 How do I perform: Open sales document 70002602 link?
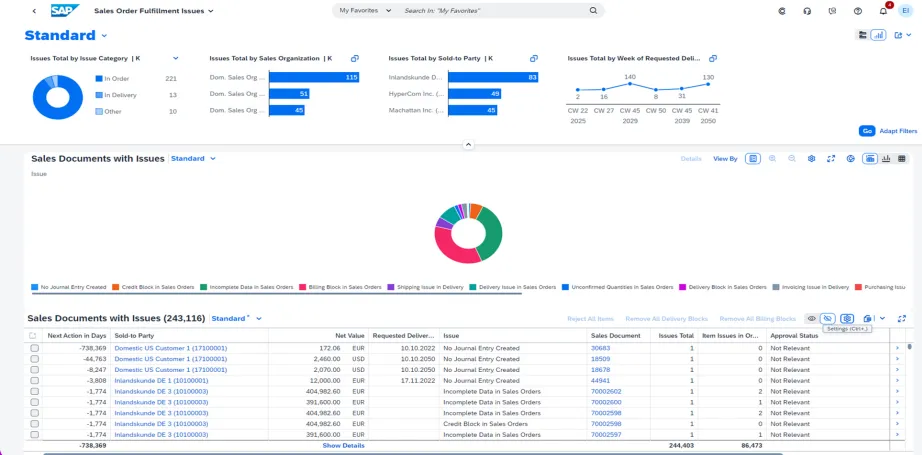pyautogui.click(x=606, y=391)
